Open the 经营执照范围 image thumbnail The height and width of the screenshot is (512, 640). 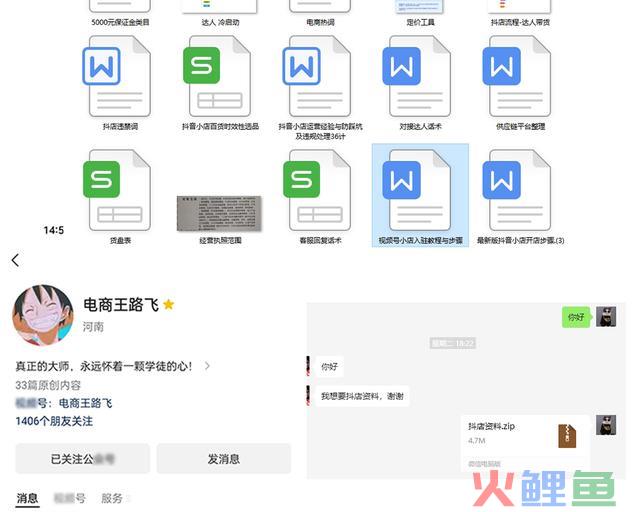tap(220, 213)
